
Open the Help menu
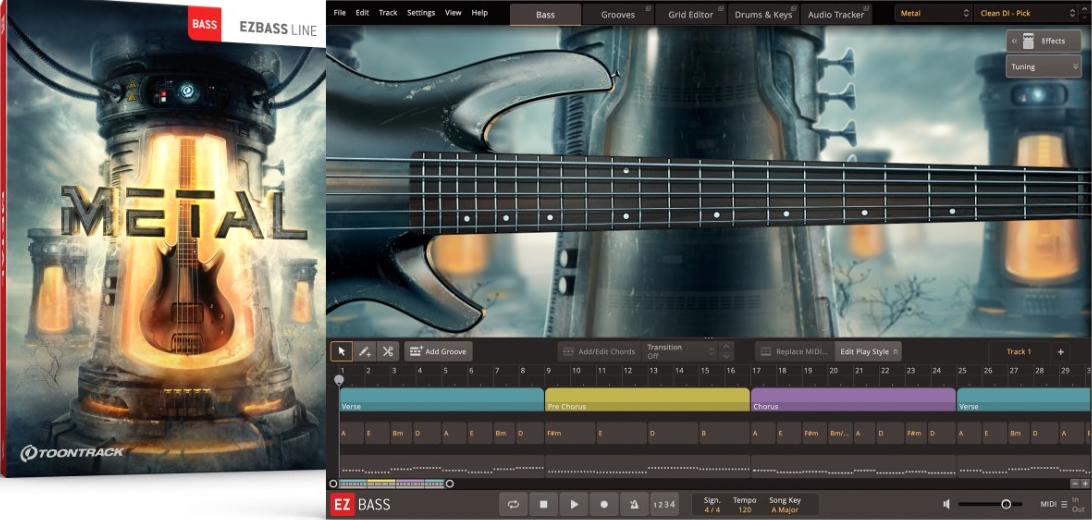479,13
